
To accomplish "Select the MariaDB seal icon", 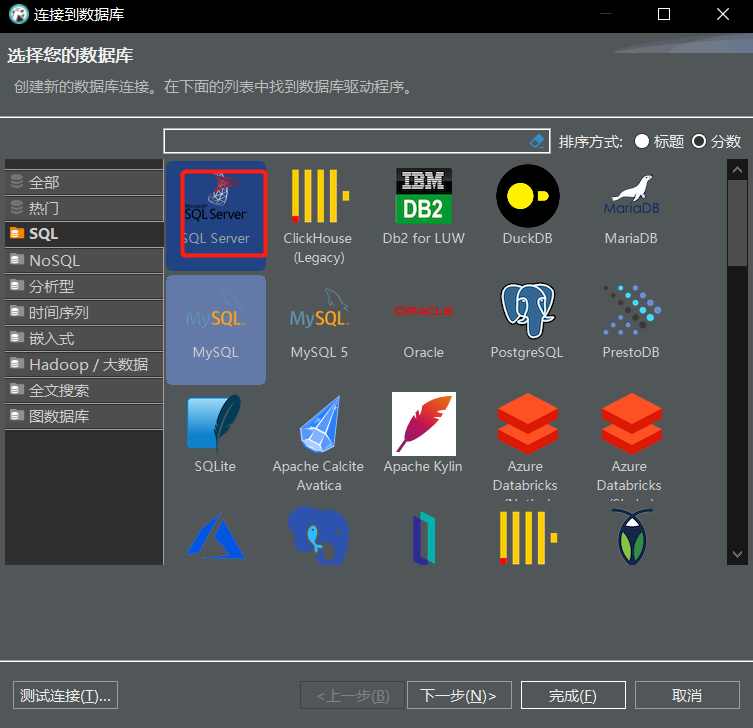I will coord(631,194).
